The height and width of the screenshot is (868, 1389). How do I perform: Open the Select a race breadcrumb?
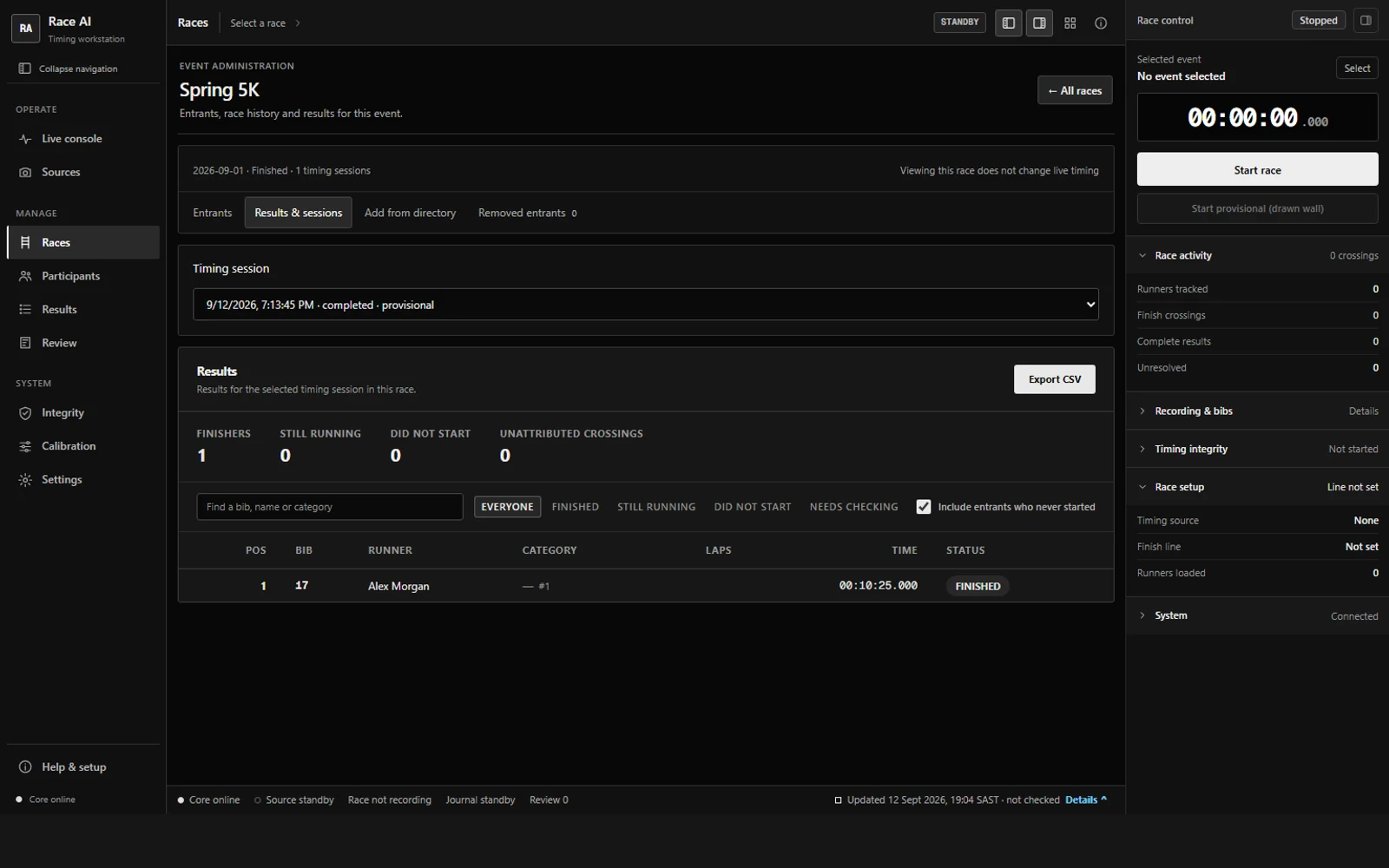265,23
